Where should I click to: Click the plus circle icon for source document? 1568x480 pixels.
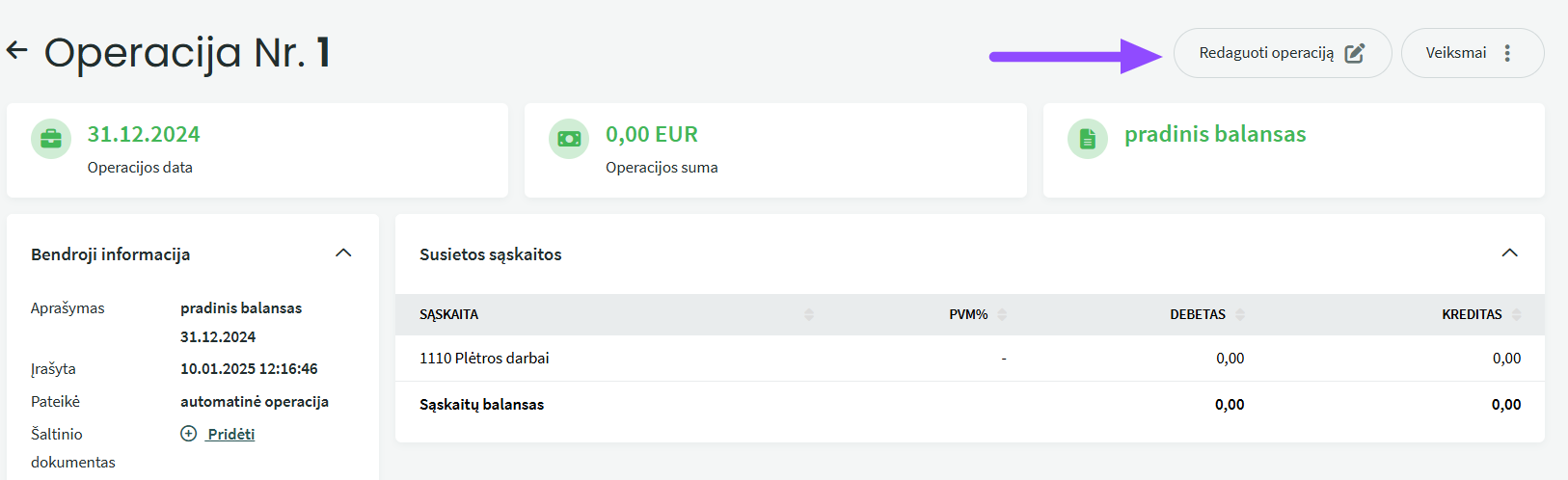[189, 434]
